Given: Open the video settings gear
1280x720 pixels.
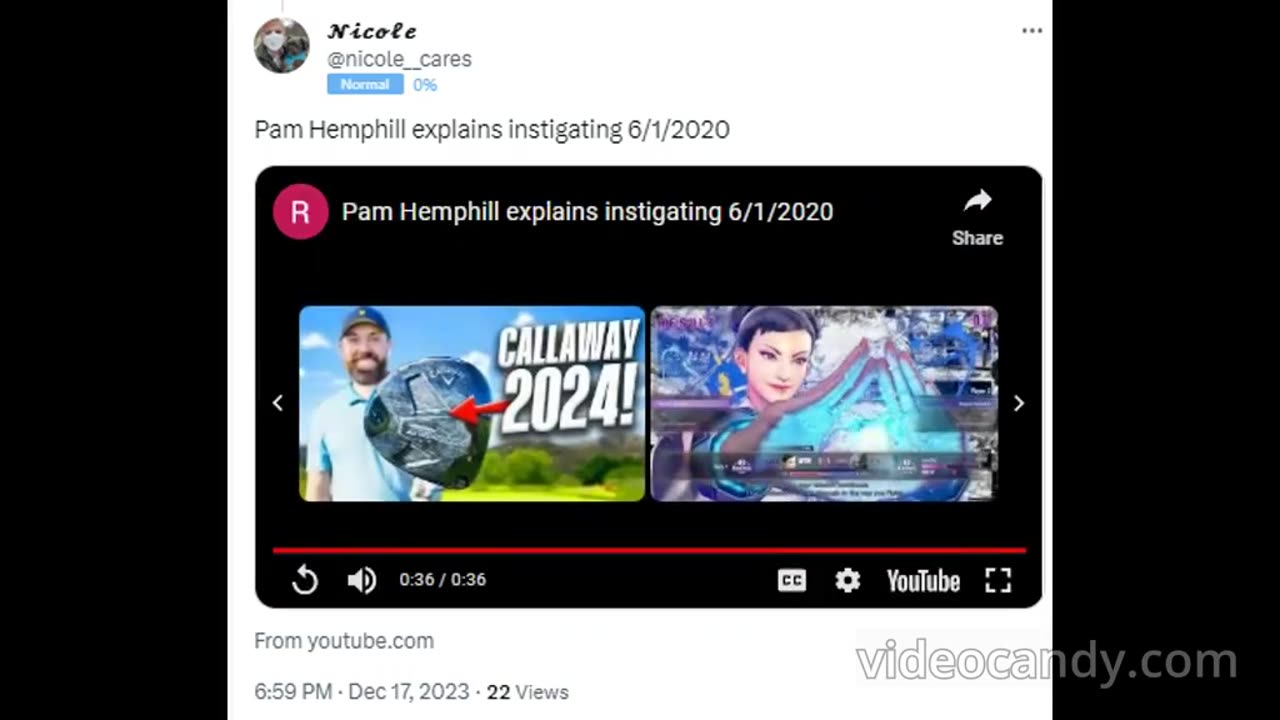Looking at the screenshot, I should click(848, 580).
